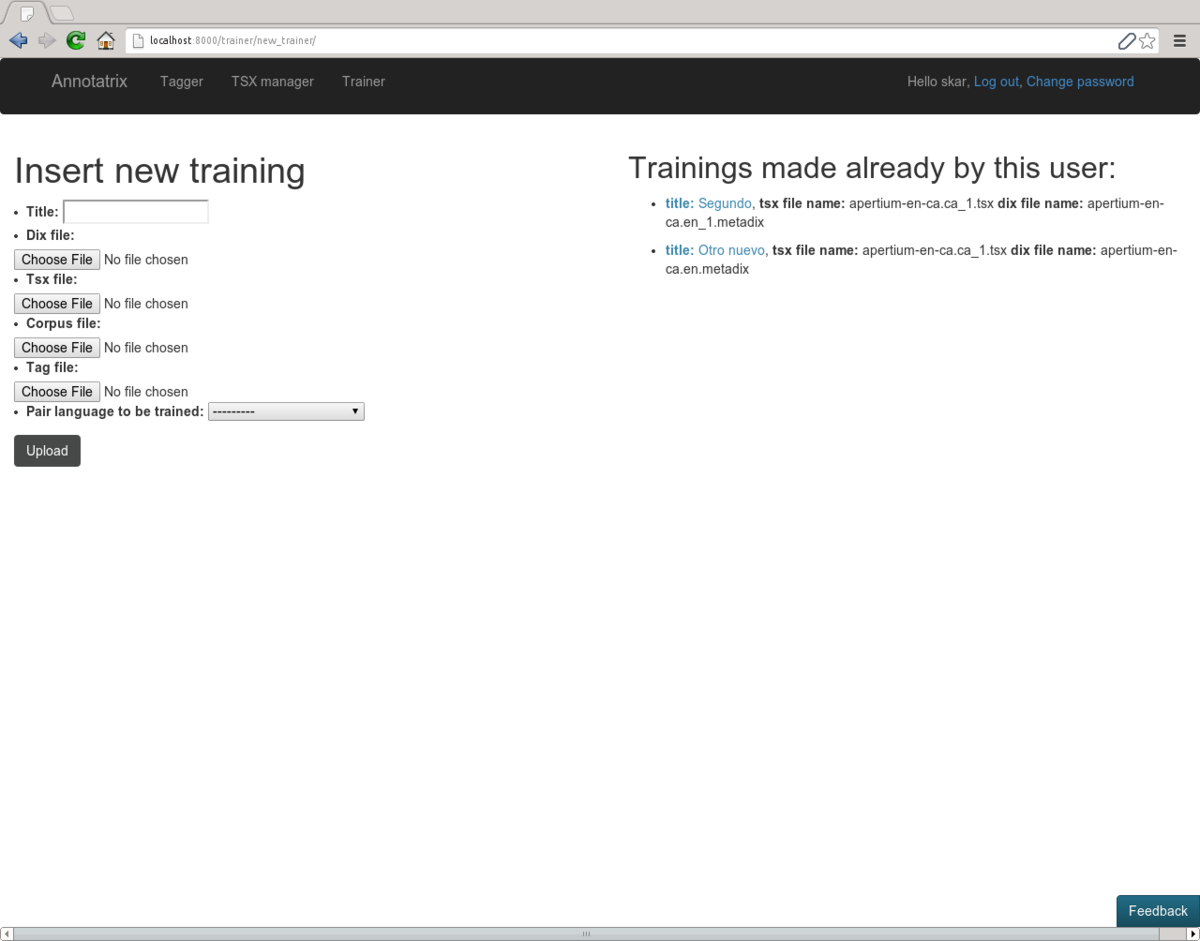Click the horizontal scrollbar at the bottom
Screen dimensions: 1200x941
click(586, 934)
